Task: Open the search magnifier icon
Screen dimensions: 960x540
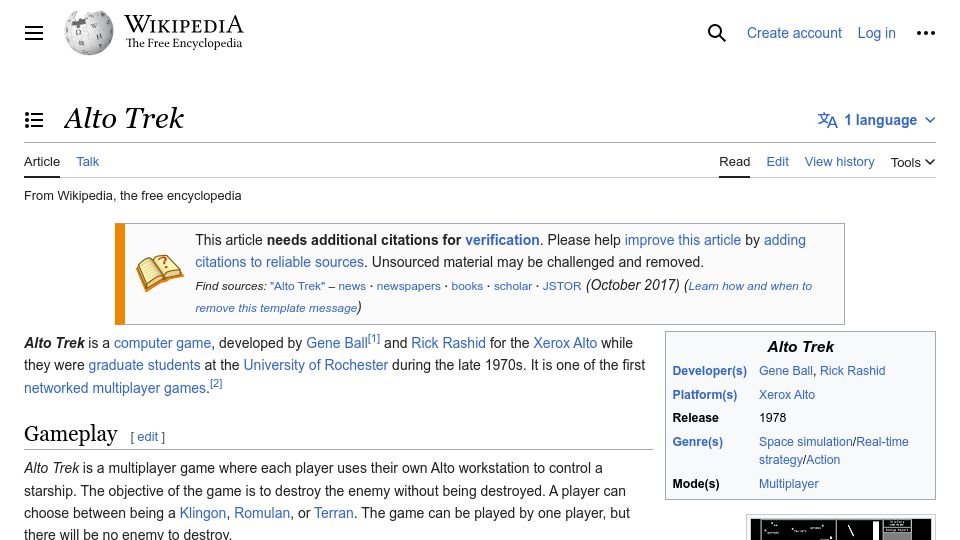Action: pyautogui.click(x=716, y=33)
